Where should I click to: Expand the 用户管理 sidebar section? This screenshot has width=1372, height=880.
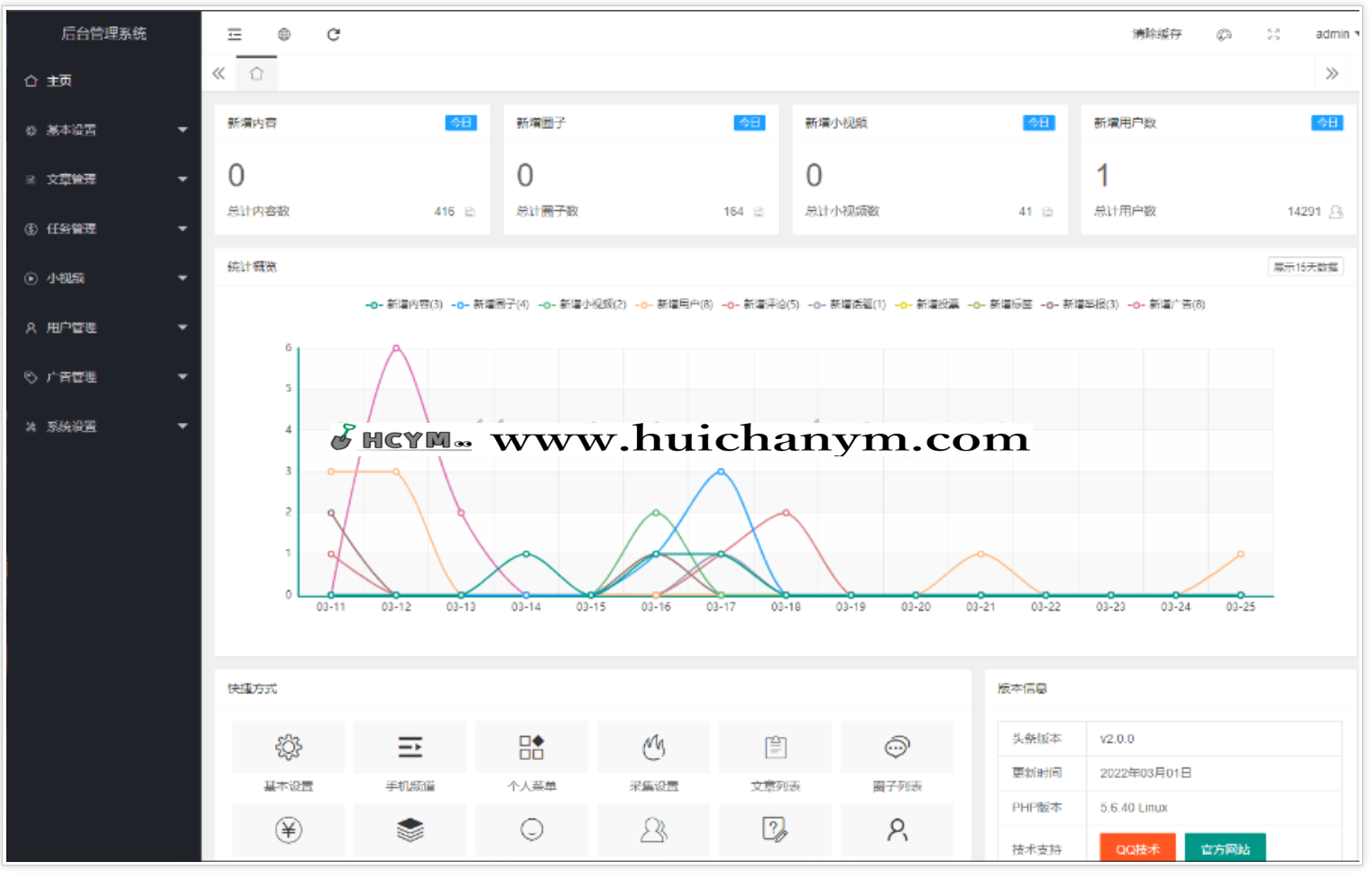coord(104,327)
